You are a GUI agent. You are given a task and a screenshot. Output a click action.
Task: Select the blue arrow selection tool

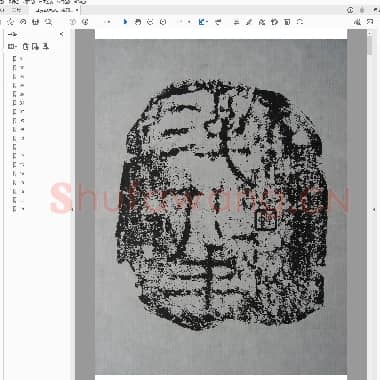pyautogui.click(x=125, y=22)
